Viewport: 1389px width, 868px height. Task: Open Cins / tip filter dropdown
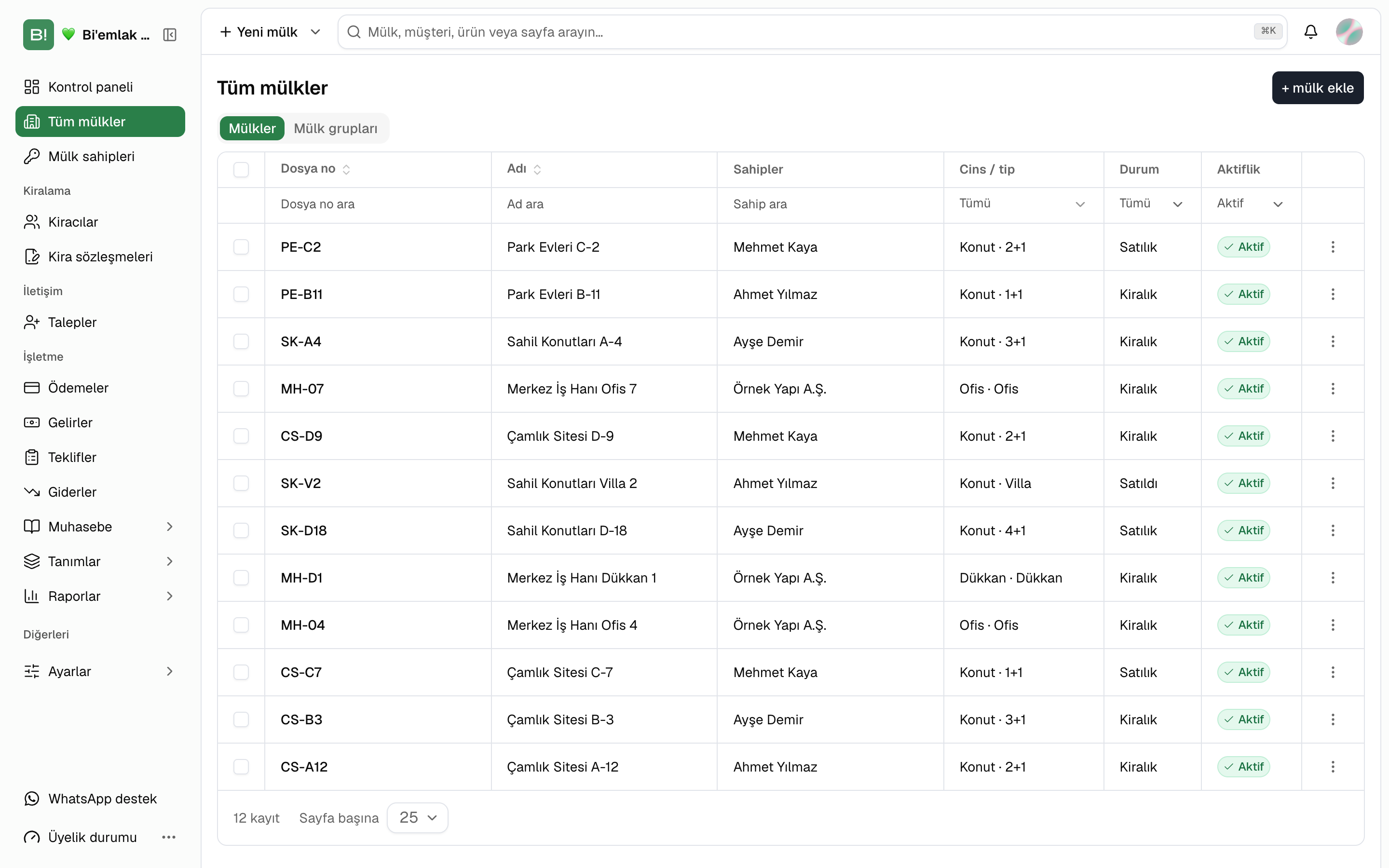pyautogui.click(x=1022, y=204)
